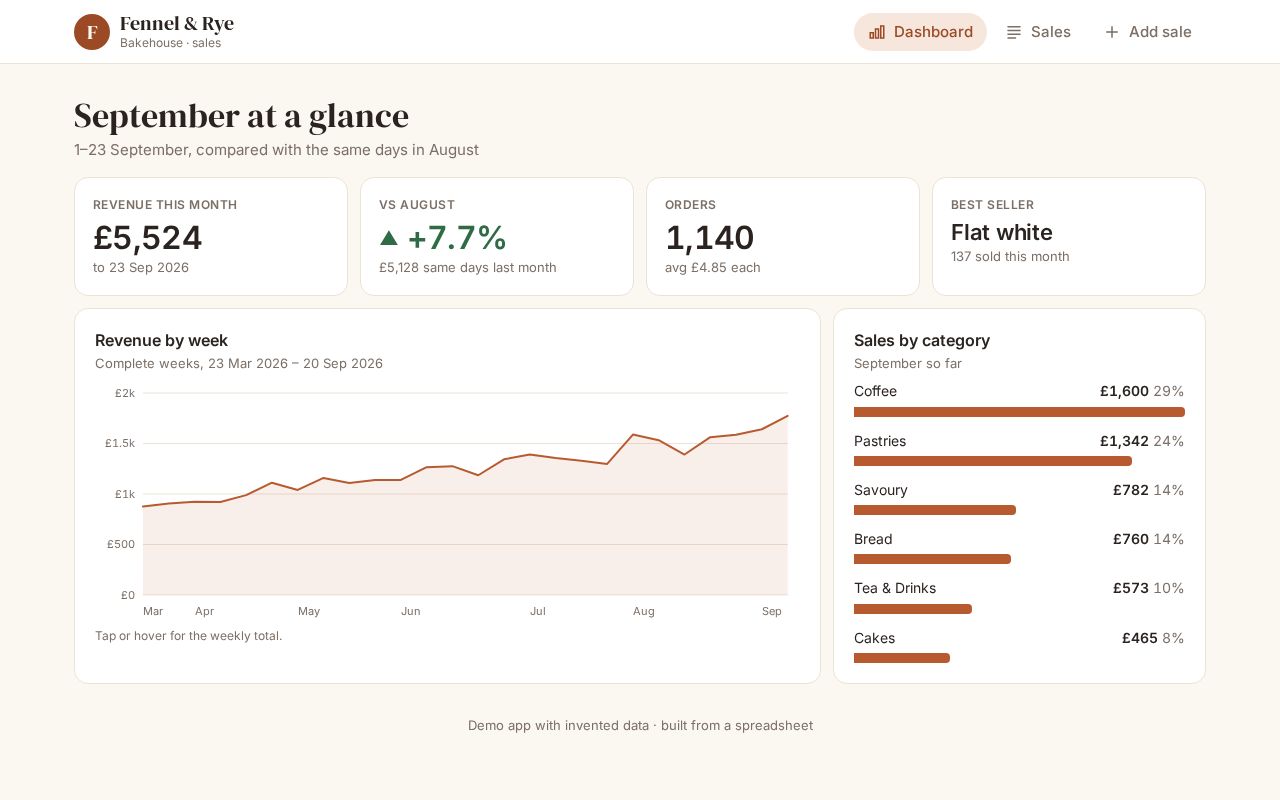Click the £1.5k axis label
This screenshot has width=1280, height=800.
(120, 443)
